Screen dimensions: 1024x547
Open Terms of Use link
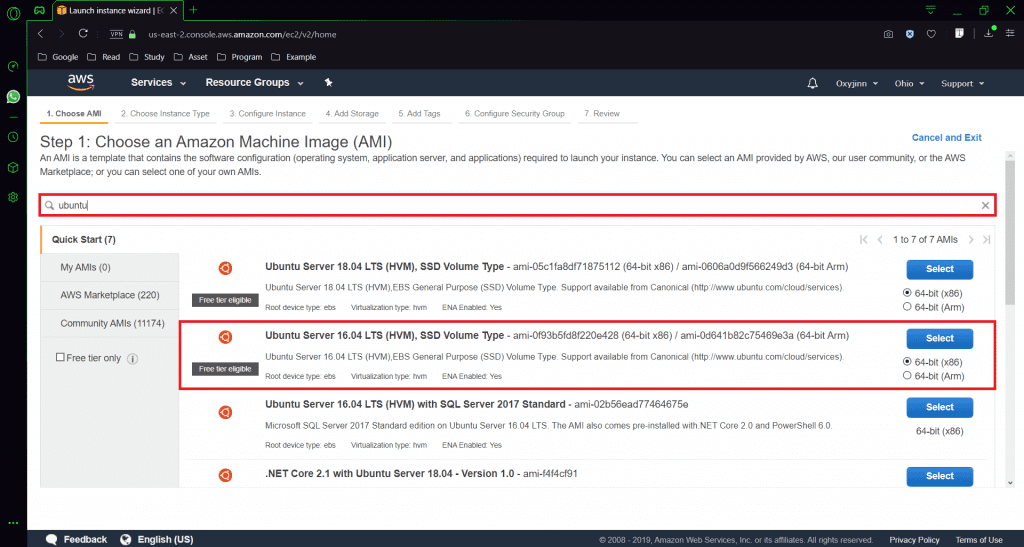pyautogui.click(x=979, y=540)
